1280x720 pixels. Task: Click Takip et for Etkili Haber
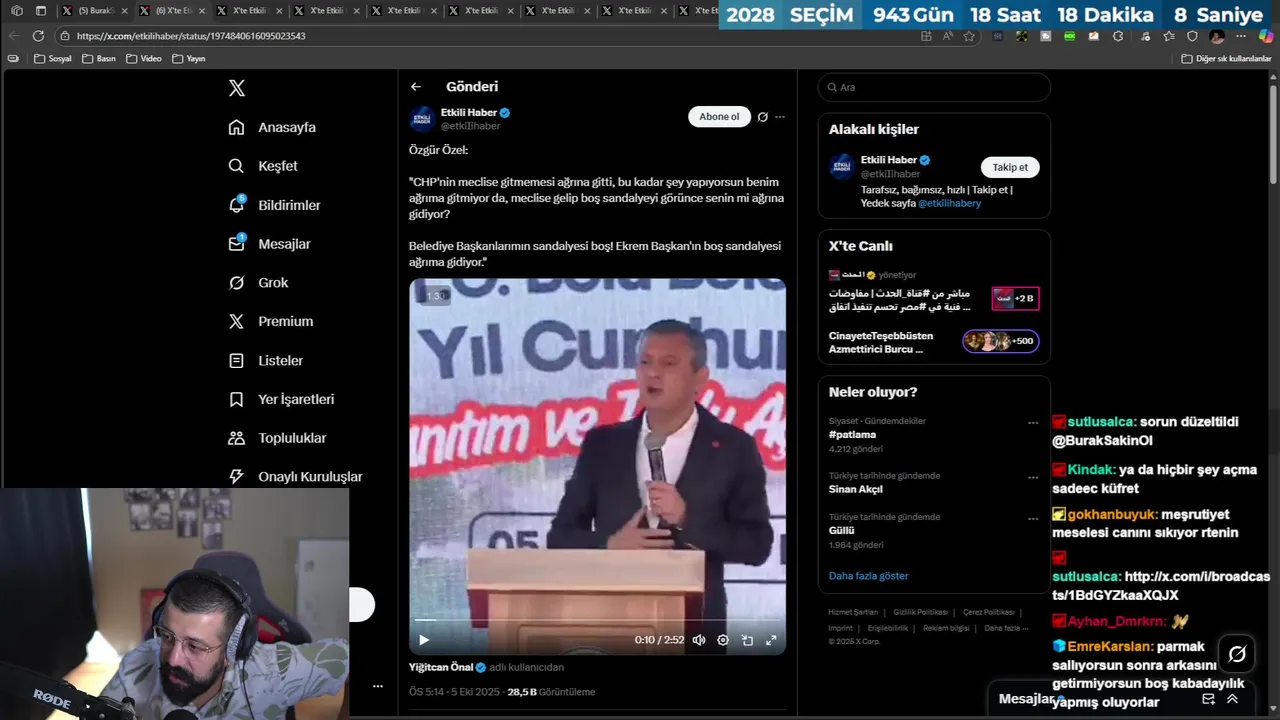[1010, 167]
